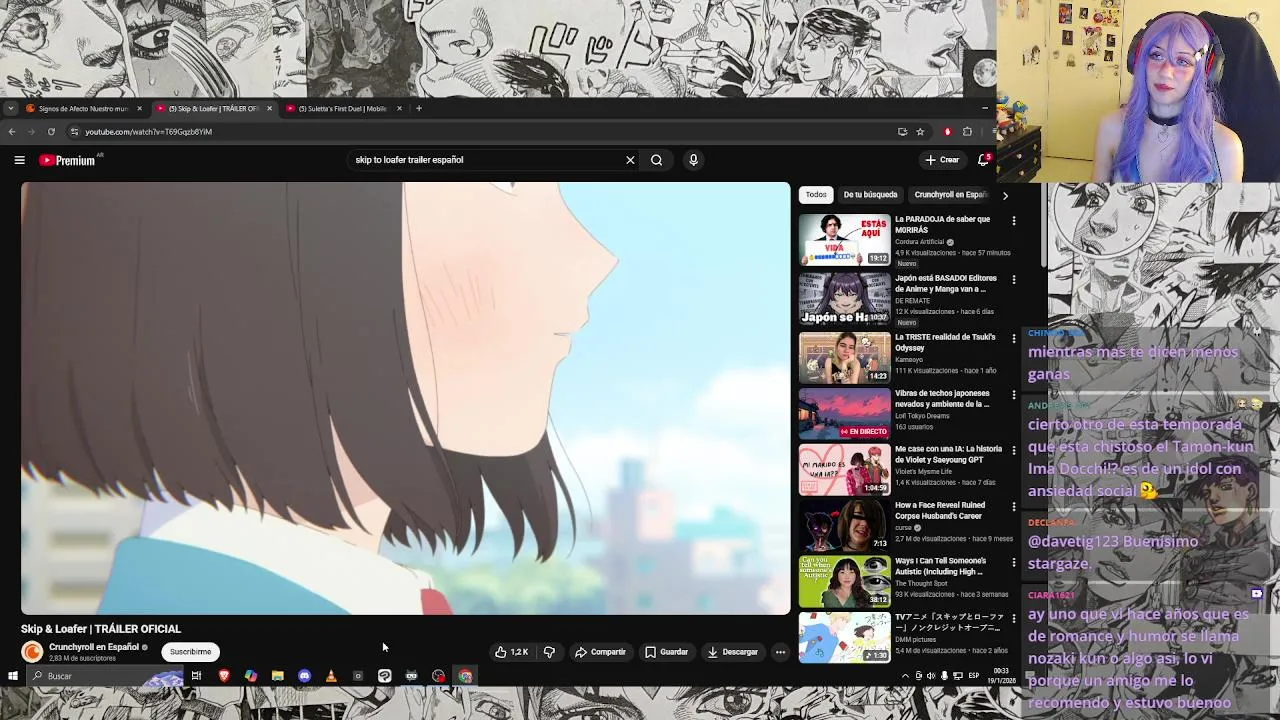Launch Brave browser from taskbar
1280x720 pixels.
(x=224, y=676)
